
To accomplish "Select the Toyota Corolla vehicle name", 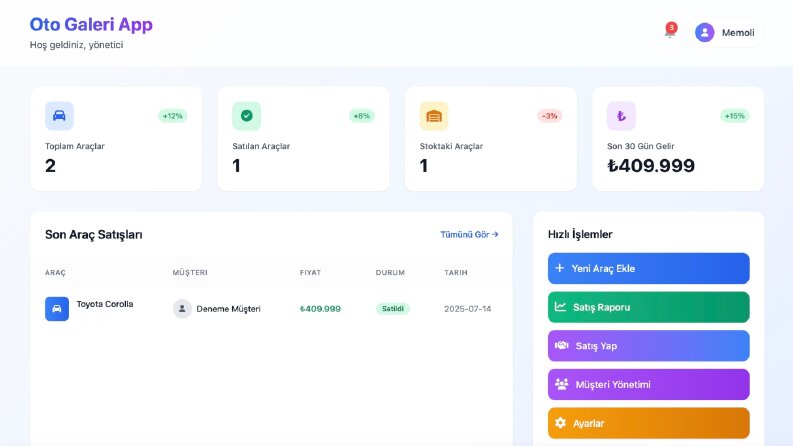I will pos(105,304).
